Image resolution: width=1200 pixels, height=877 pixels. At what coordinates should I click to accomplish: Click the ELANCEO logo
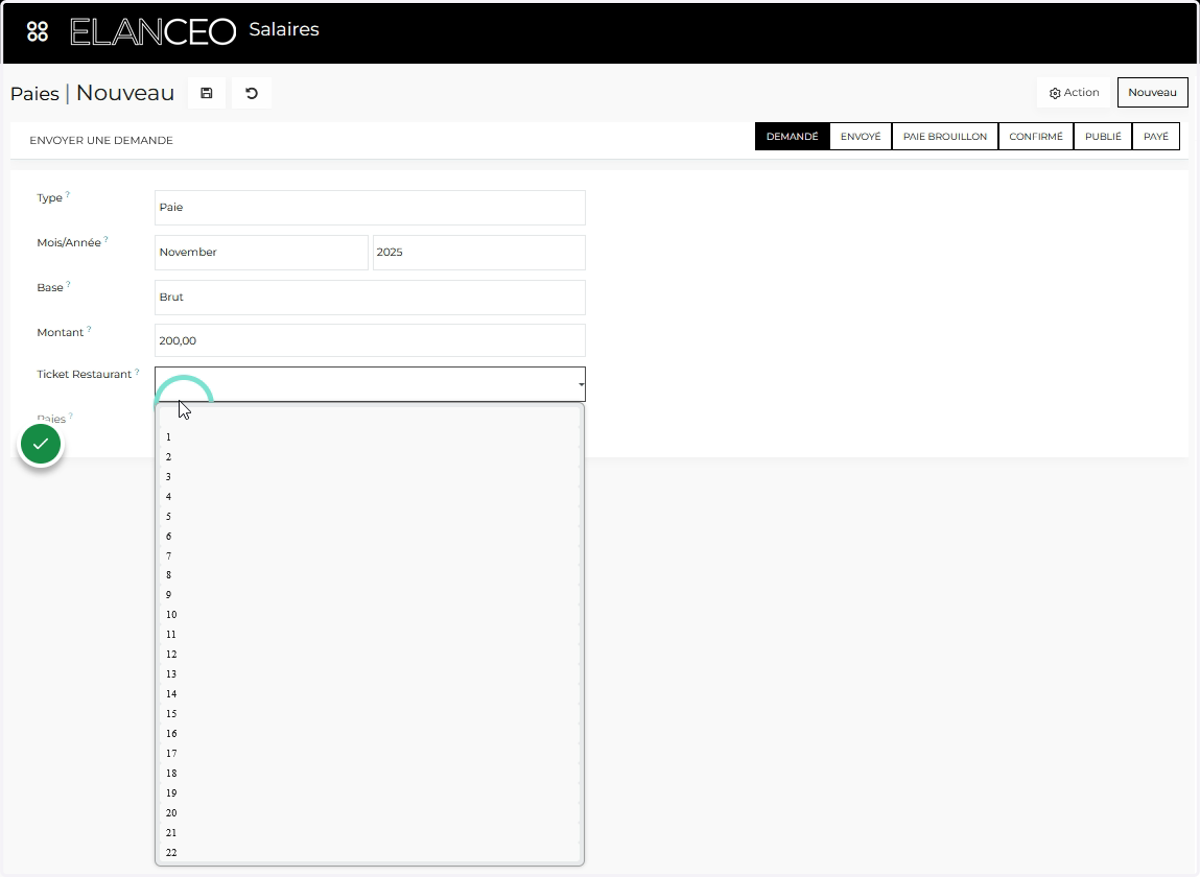[152, 31]
